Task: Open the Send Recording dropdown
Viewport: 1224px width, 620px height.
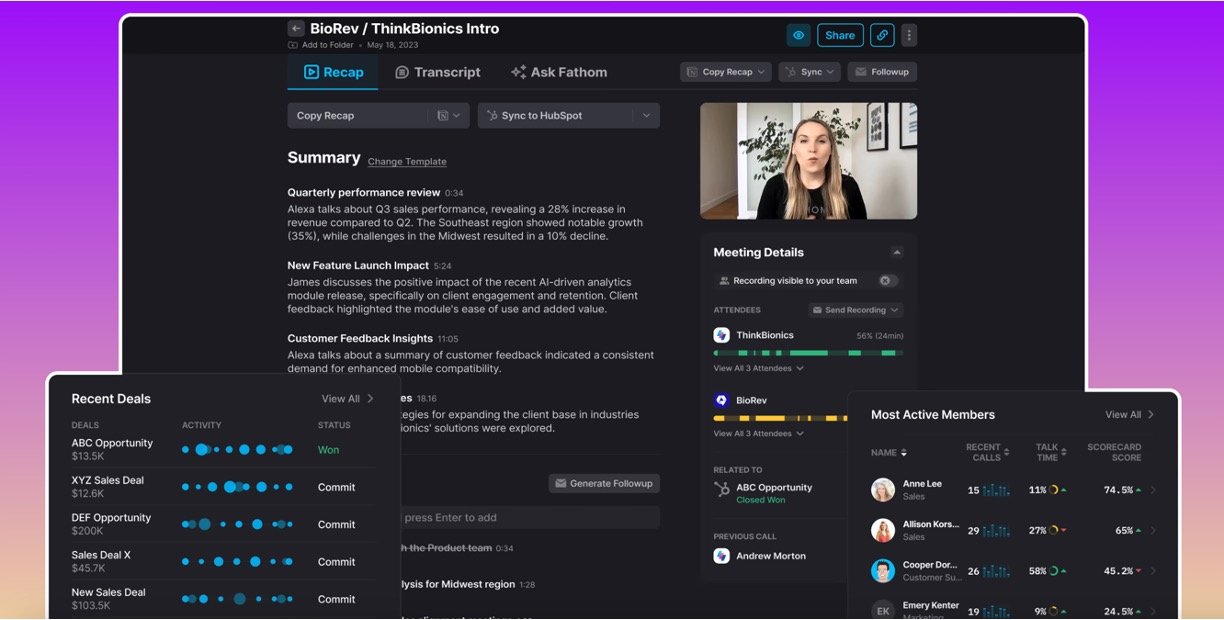Action: [855, 310]
